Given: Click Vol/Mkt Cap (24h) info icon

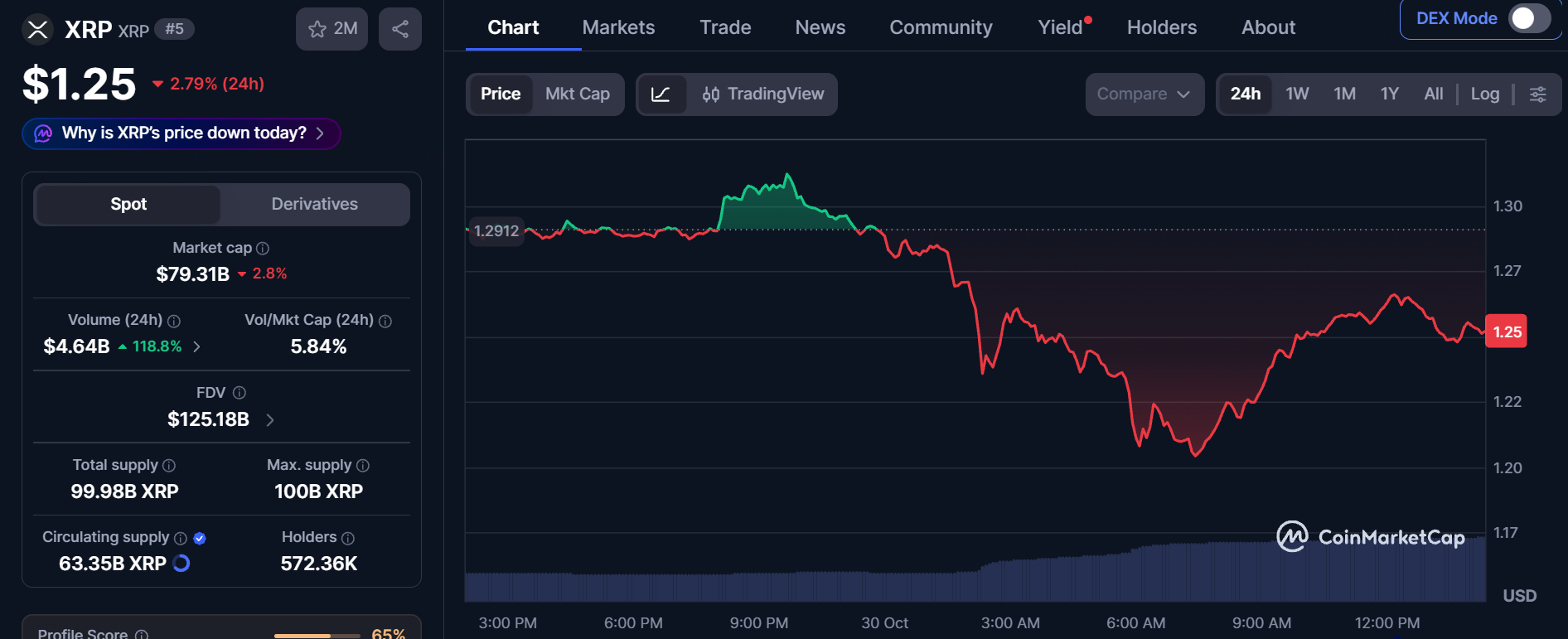Looking at the screenshot, I should click(x=385, y=321).
